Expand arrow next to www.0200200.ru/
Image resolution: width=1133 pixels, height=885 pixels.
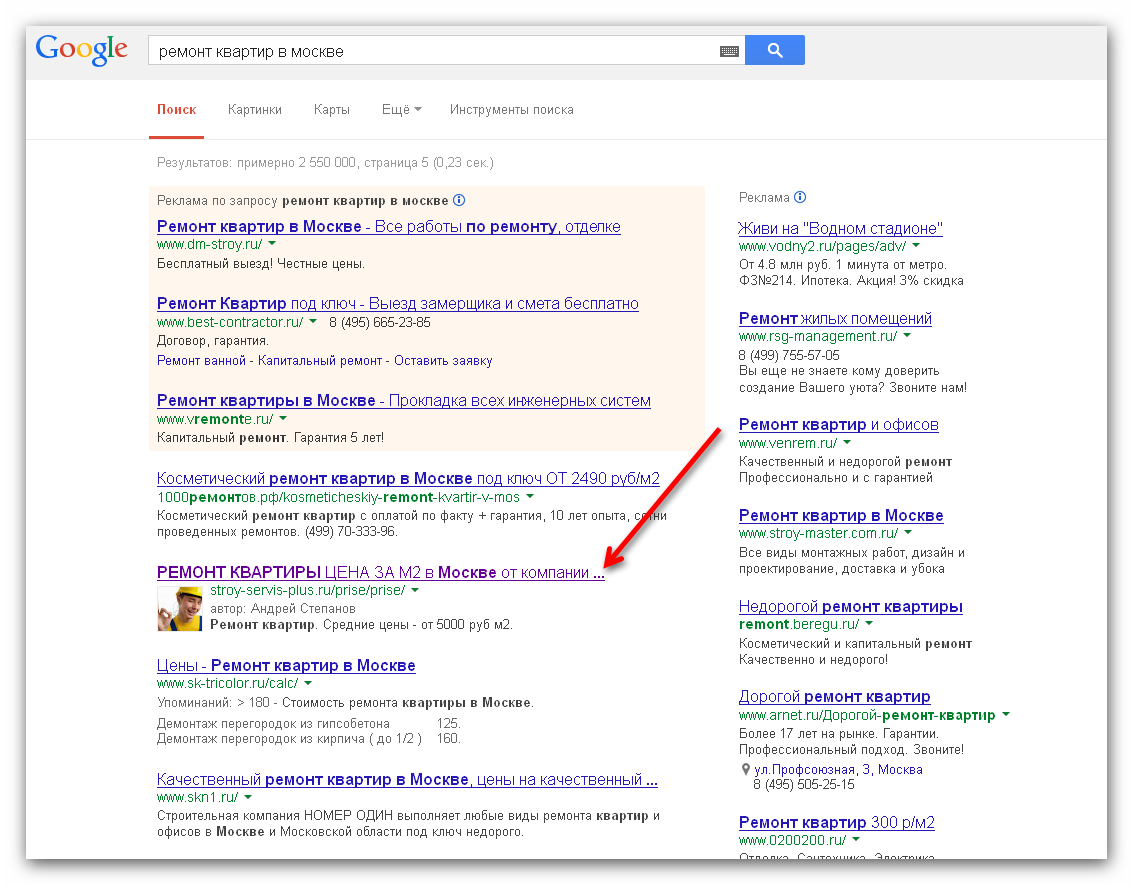click(x=856, y=839)
